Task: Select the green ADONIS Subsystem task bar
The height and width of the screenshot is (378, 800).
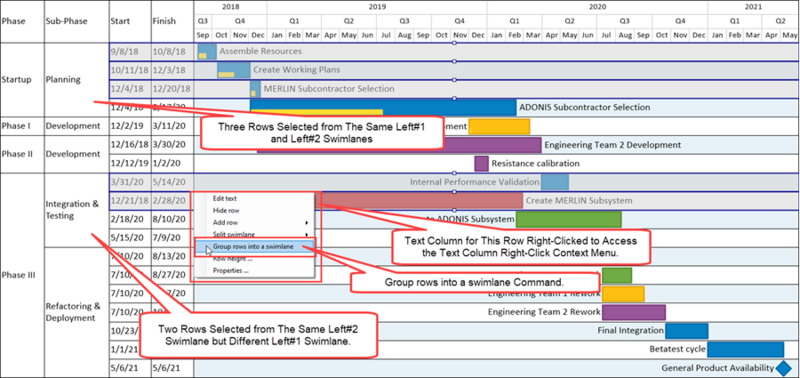Action: click(x=568, y=219)
